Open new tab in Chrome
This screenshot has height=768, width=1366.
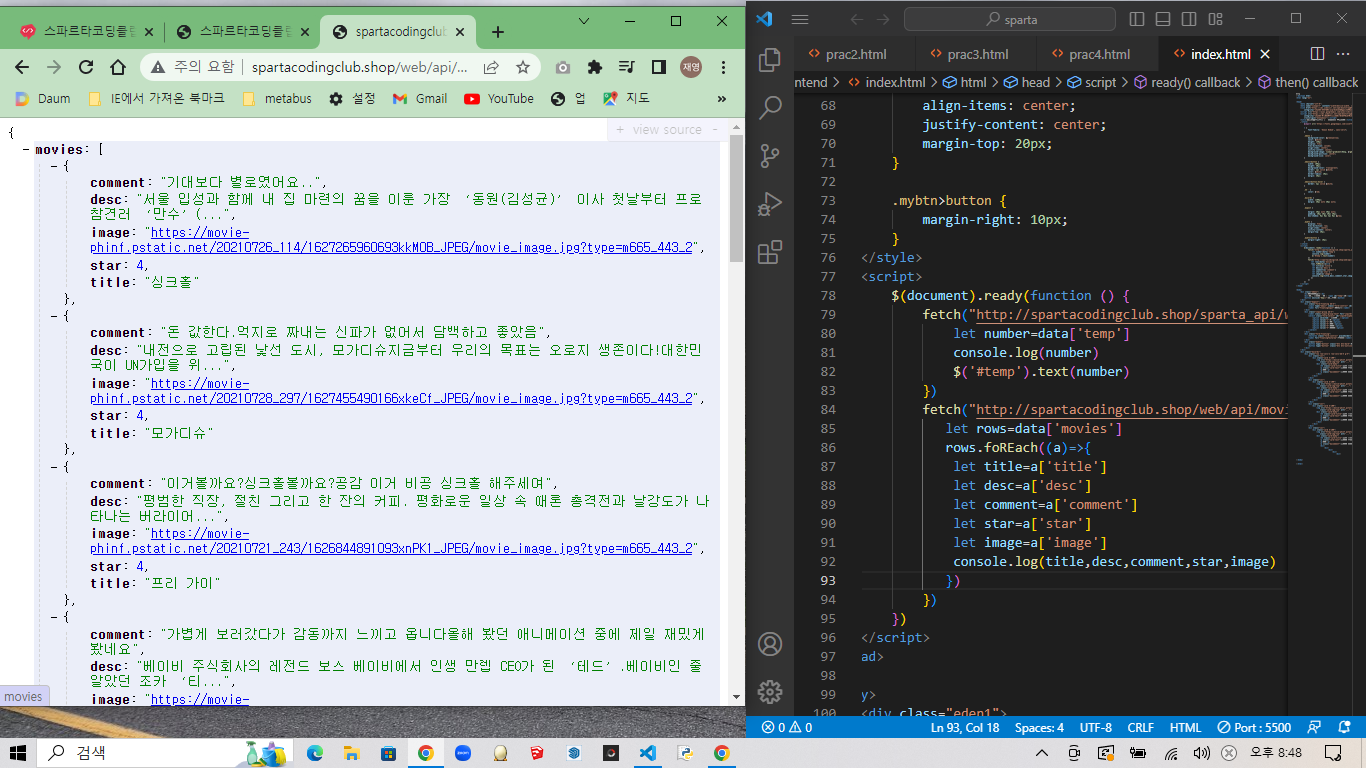click(x=498, y=32)
